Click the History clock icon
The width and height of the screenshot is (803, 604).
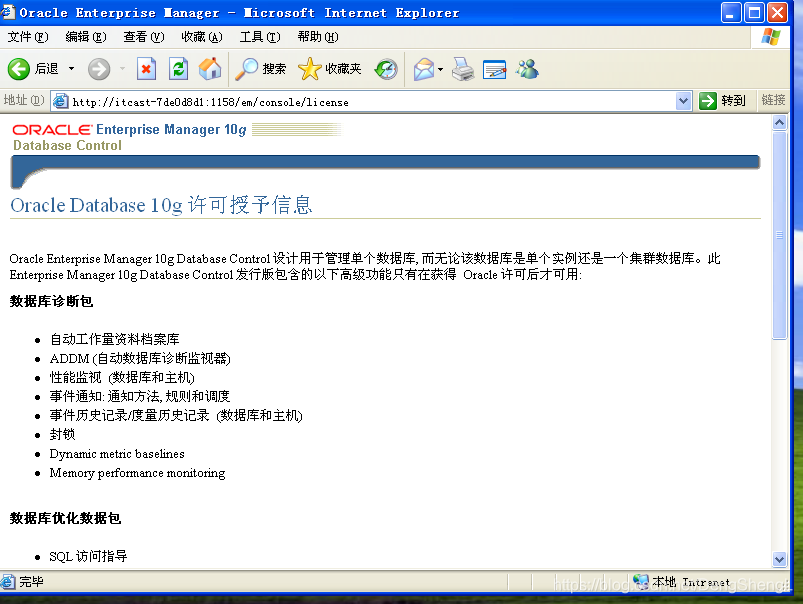[386, 69]
